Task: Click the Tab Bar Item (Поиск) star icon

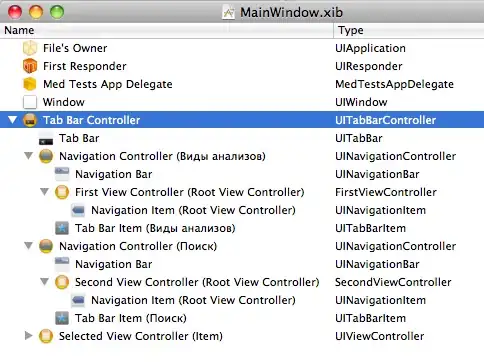Action: (x=62, y=318)
